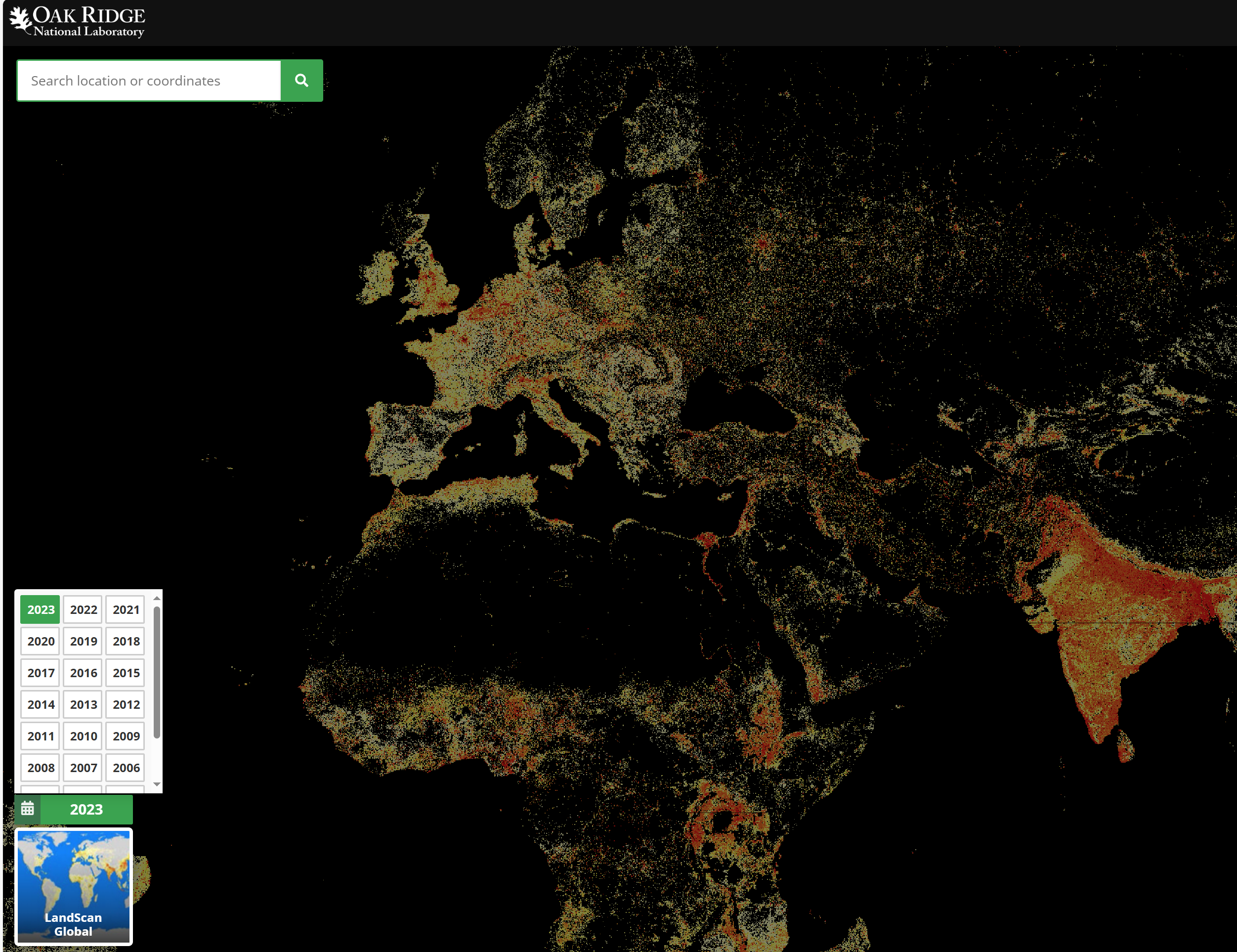Screen dimensions: 1237x952
Task: Click the Oak Ridge National Laboratory logo
Action: tap(78, 22)
